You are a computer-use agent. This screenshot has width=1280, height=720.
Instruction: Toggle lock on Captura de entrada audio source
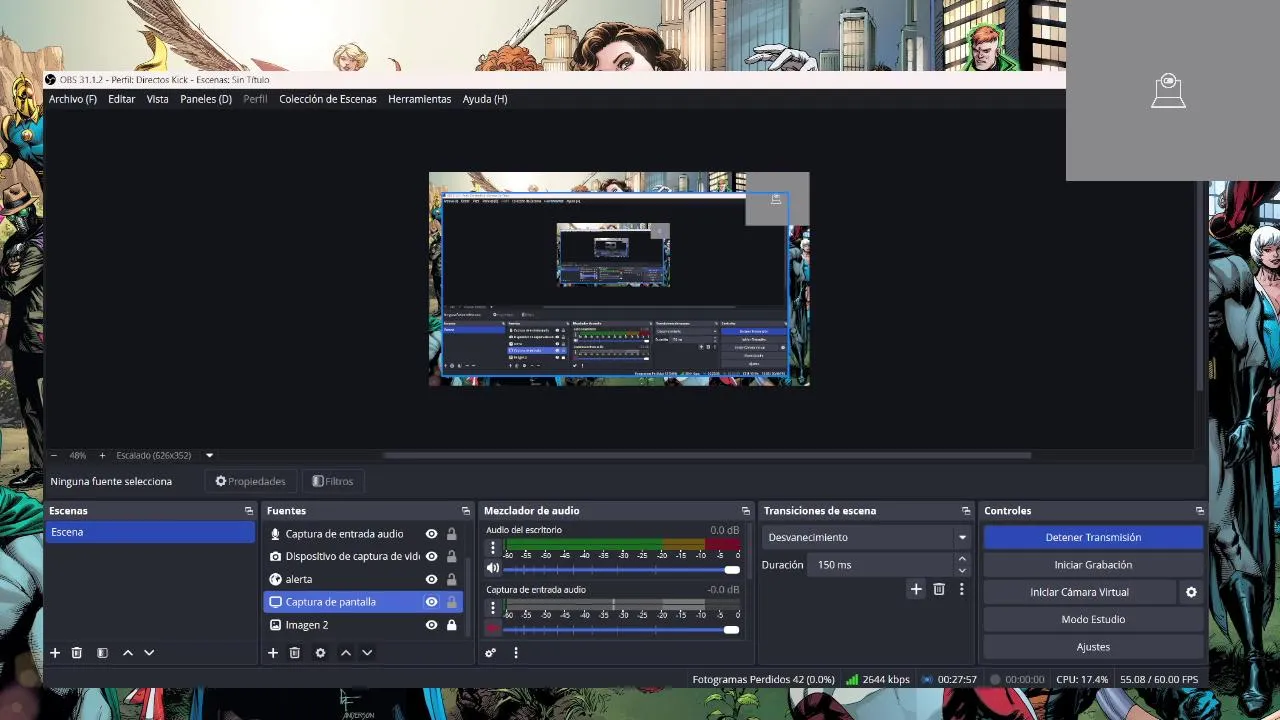point(452,534)
